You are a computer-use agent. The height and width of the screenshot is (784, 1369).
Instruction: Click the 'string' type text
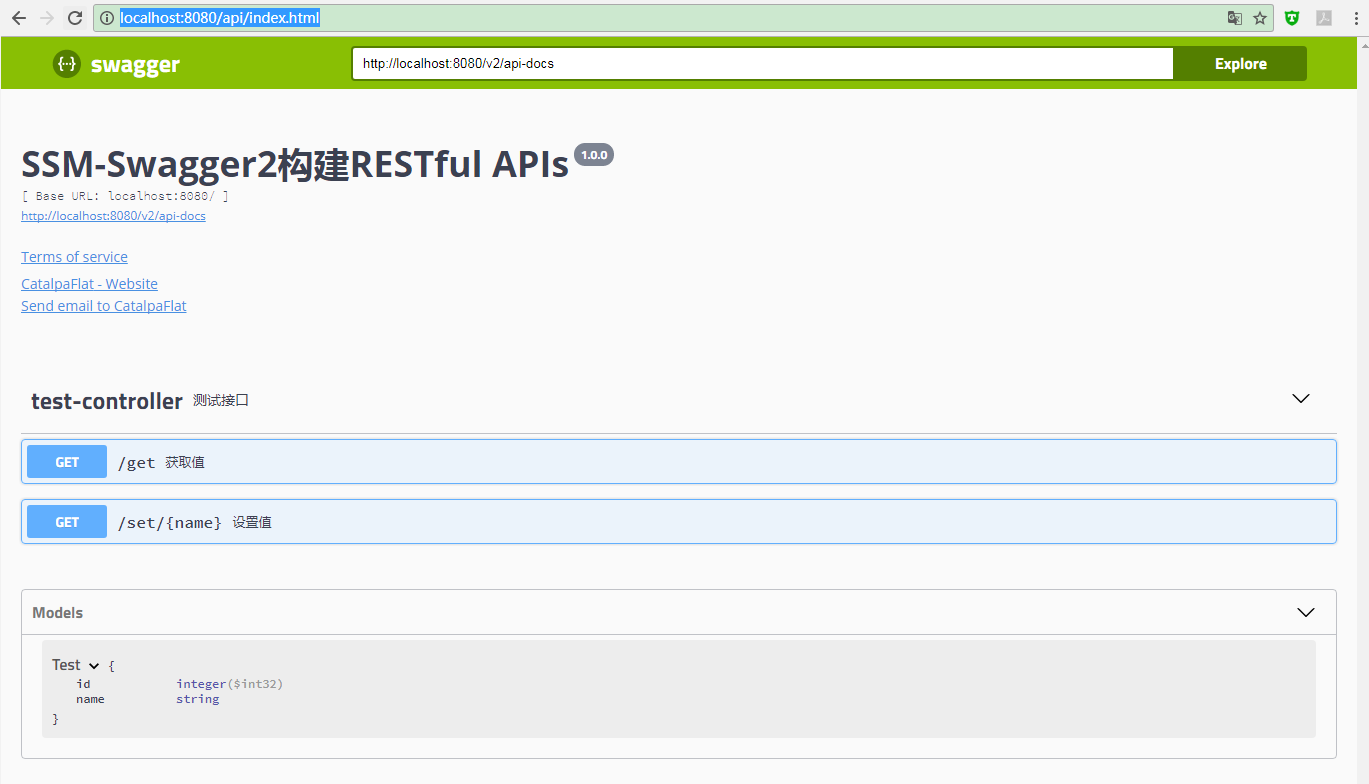(x=198, y=699)
